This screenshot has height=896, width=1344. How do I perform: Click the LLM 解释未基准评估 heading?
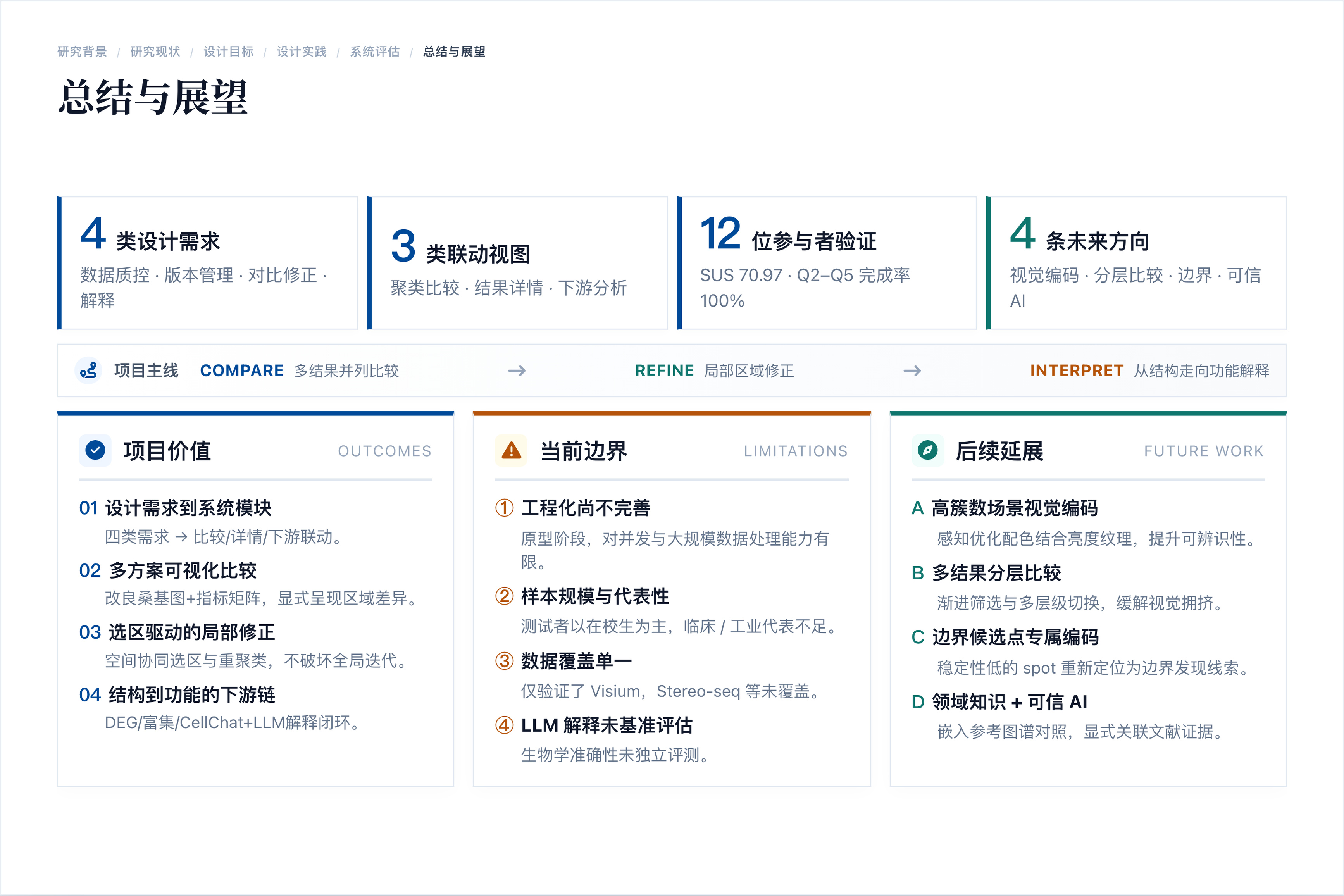[x=606, y=725]
